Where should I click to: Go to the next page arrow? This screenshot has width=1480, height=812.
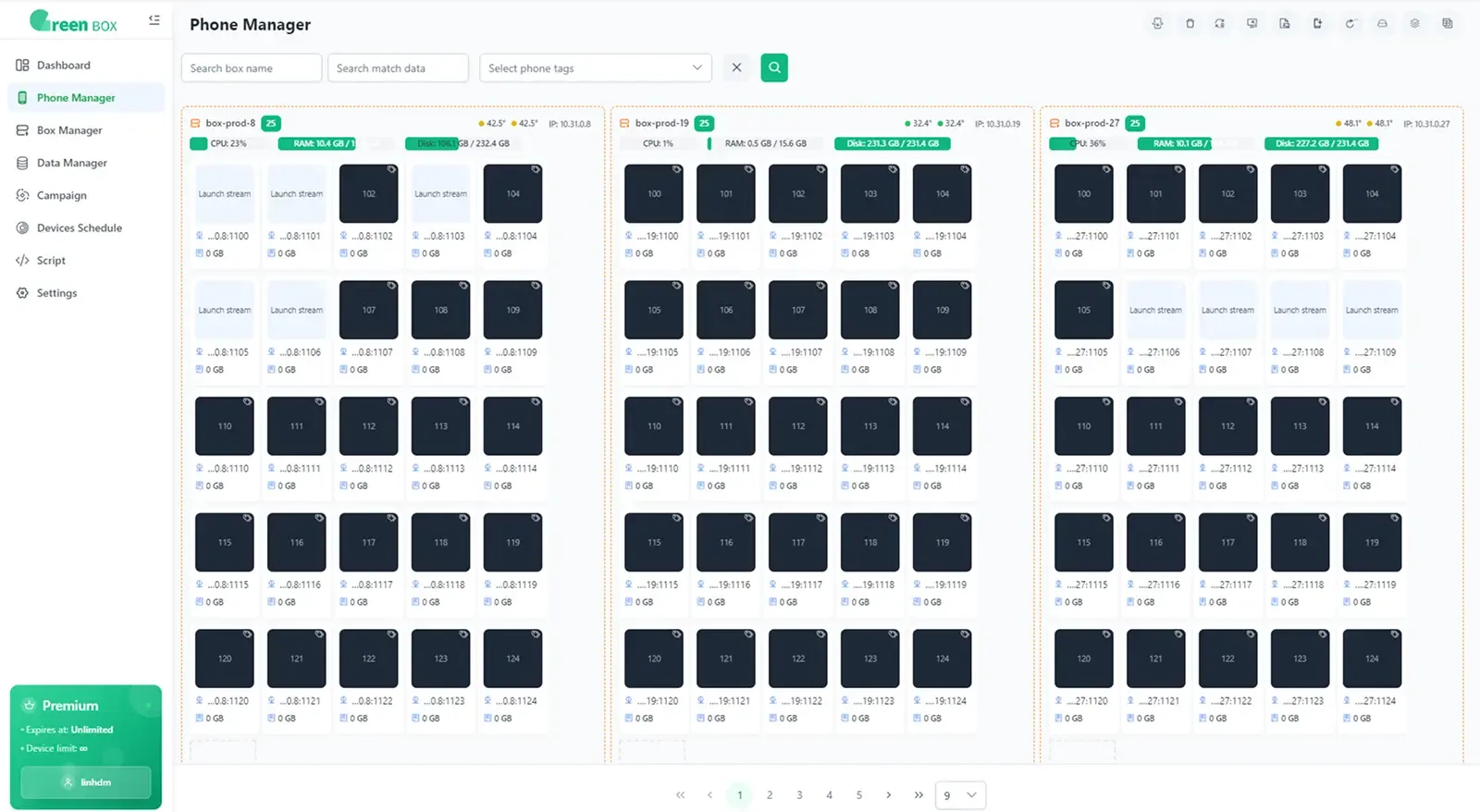[889, 795]
